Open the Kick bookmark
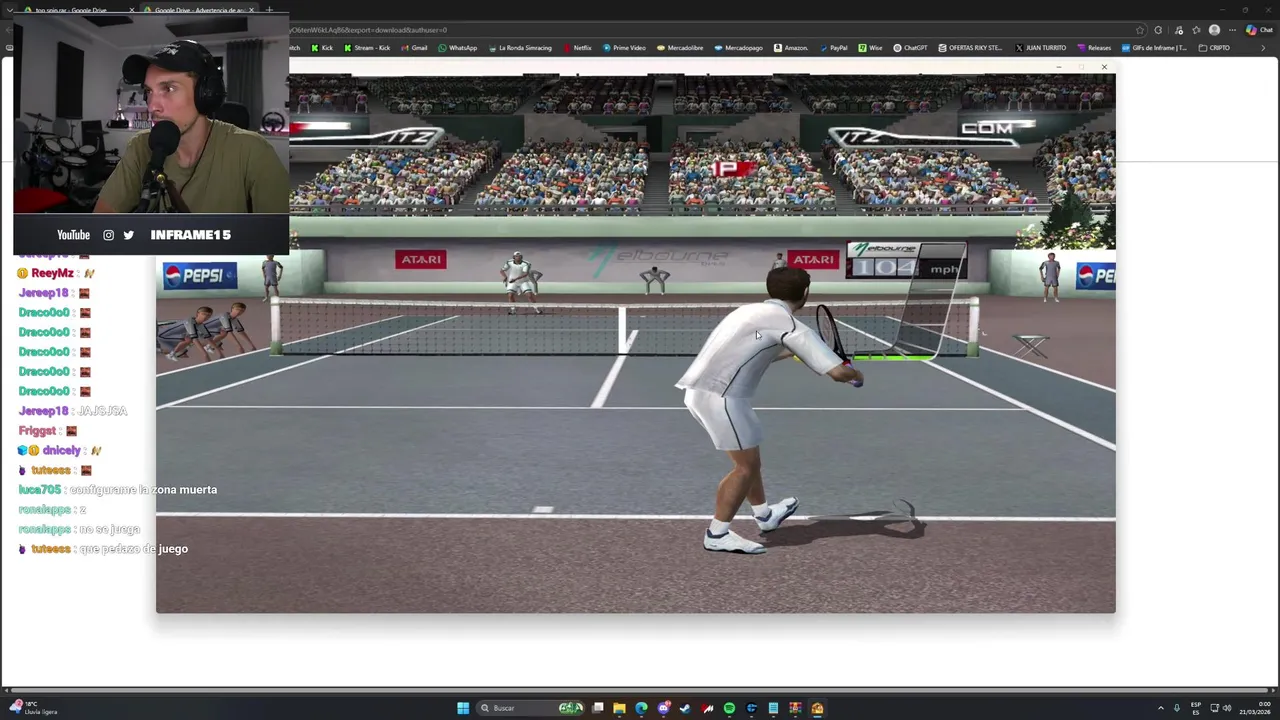Screen dimensions: 1280x720 click(322, 48)
